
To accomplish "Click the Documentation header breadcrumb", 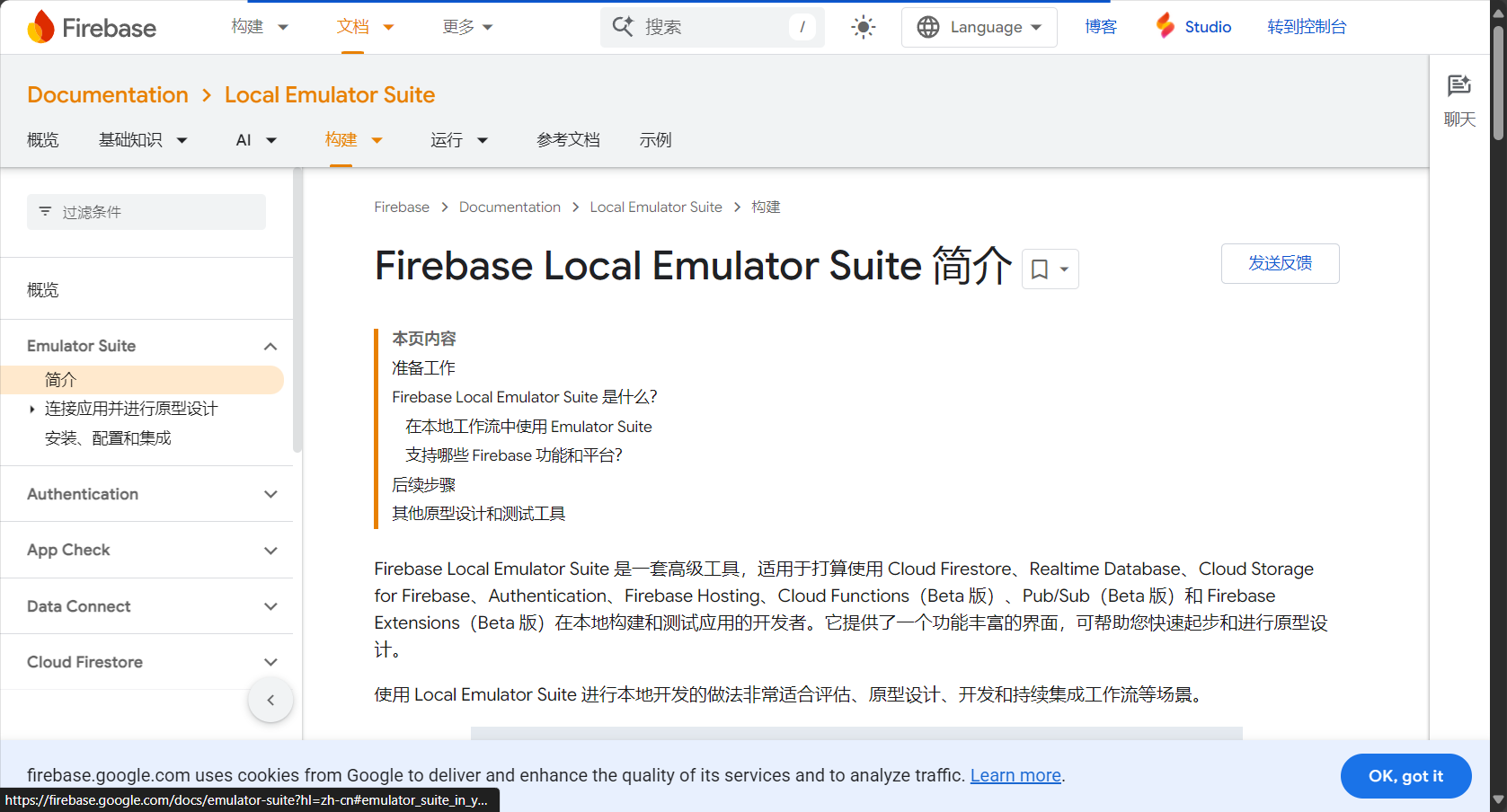I will click(x=108, y=94).
